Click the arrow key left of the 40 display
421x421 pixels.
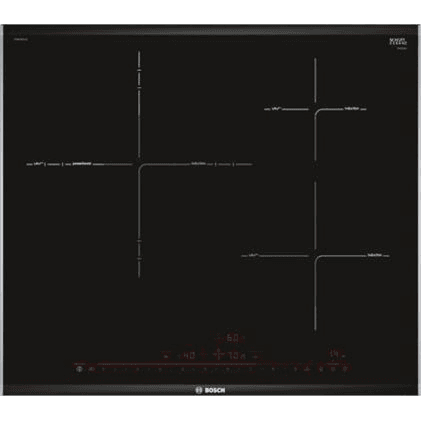[166, 356]
